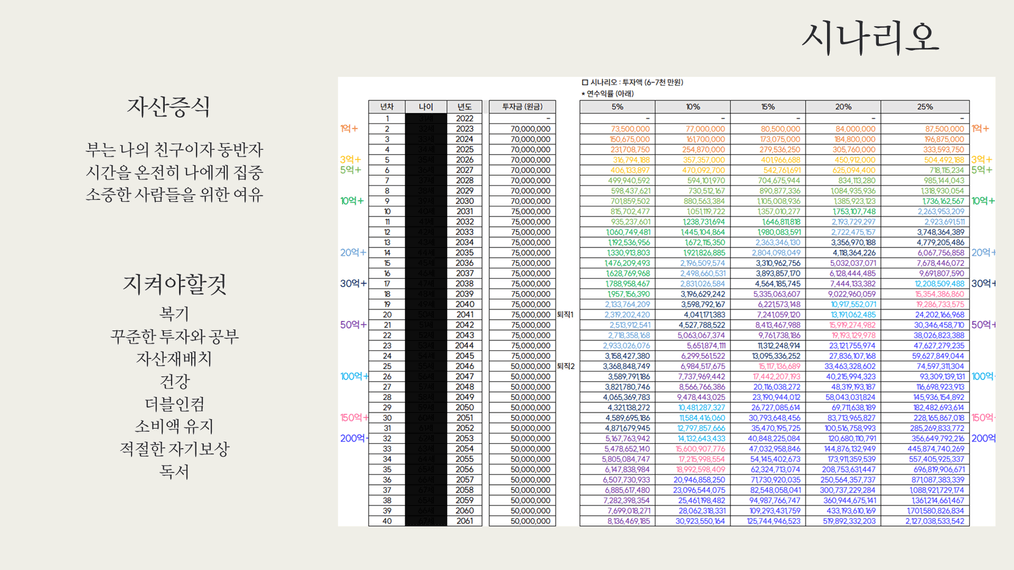Select the line 시간을 온전히 나에게 집중
This screenshot has width=1014, height=570.
click(175, 172)
